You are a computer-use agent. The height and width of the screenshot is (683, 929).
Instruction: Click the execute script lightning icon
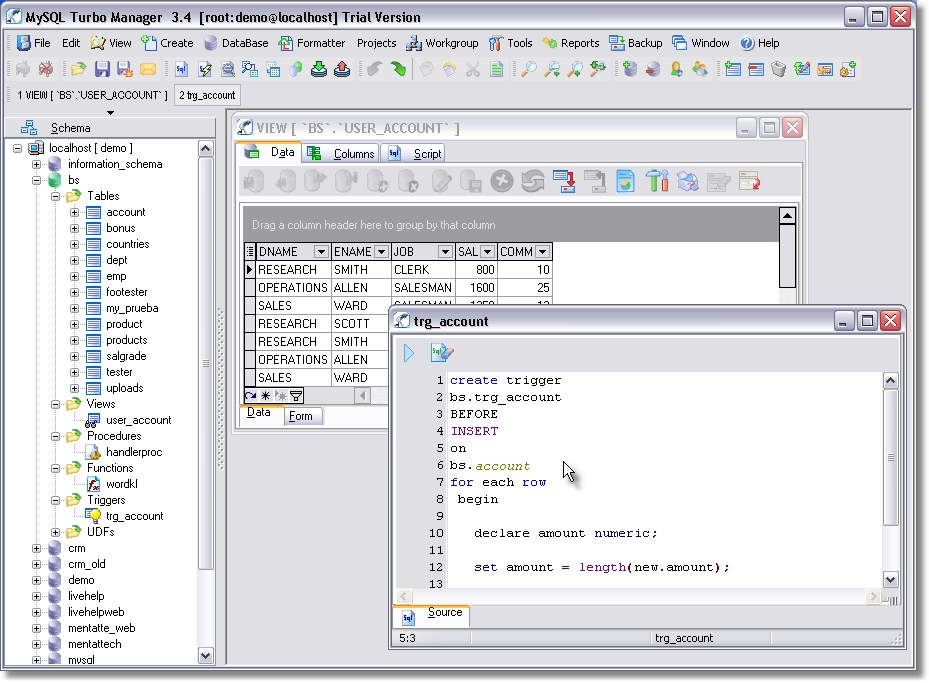pyautogui.click(x=205, y=69)
